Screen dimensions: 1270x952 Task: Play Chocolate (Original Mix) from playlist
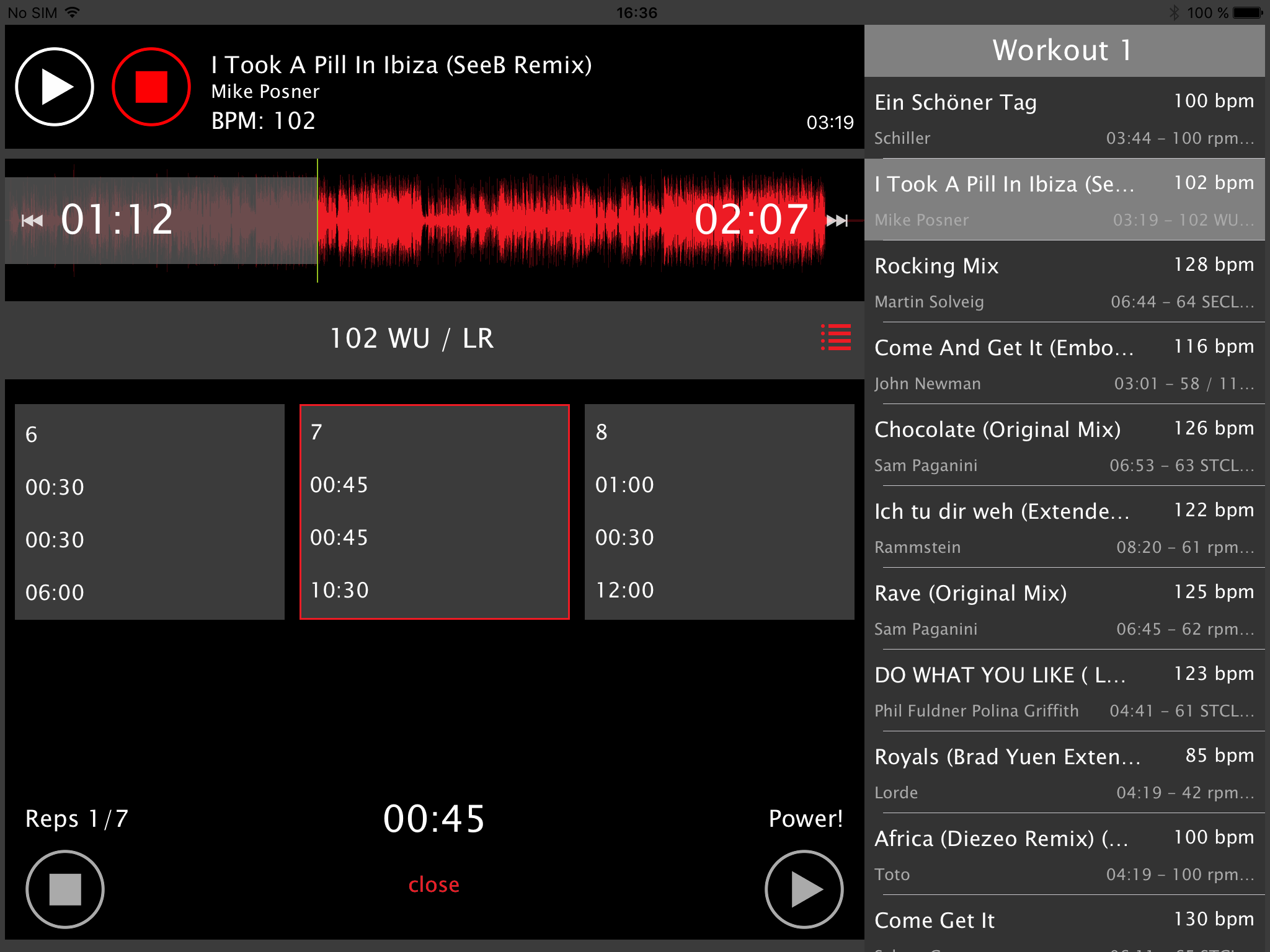(1064, 446)
